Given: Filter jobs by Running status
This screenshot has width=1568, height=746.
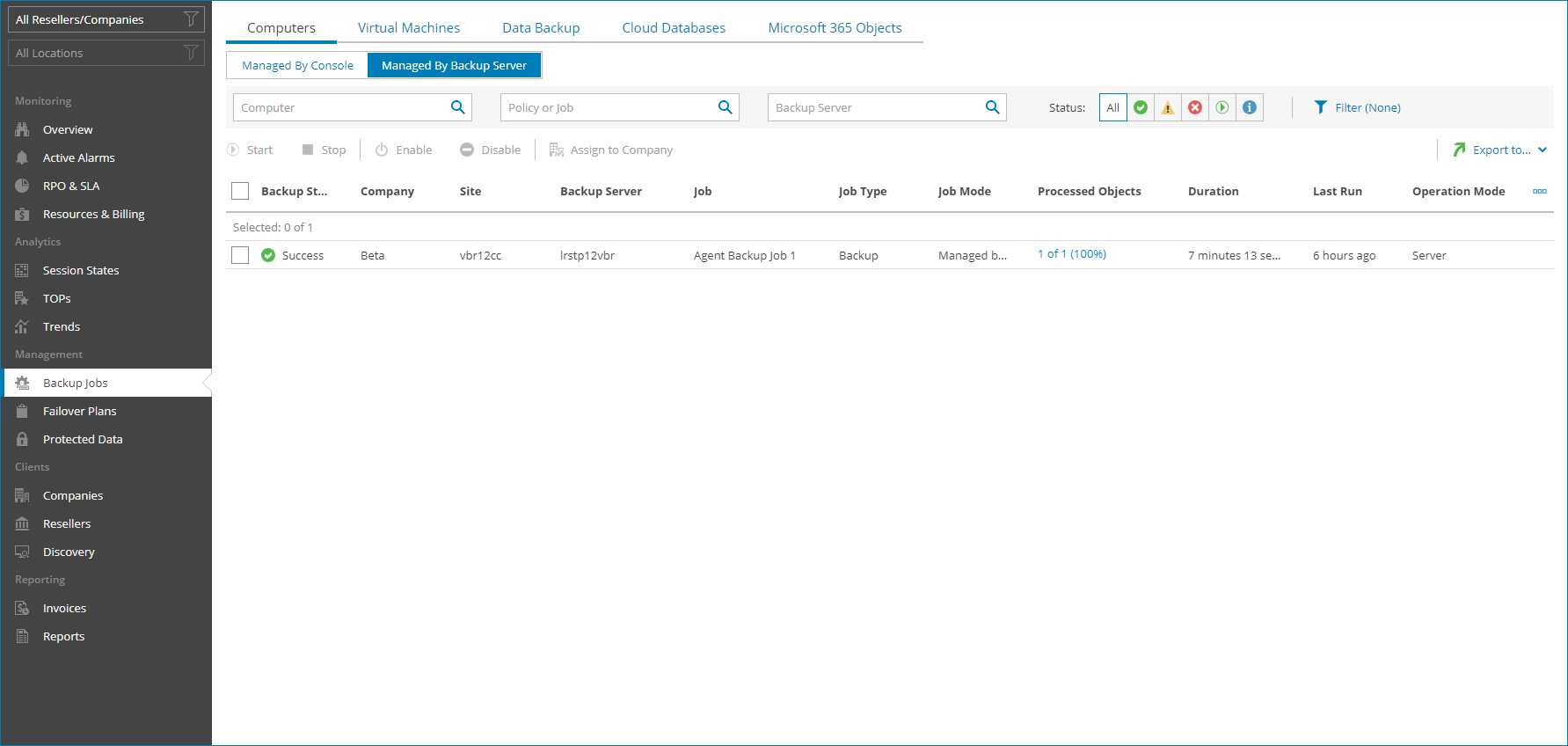Looking at the screenshot, I should (1222, 107).
